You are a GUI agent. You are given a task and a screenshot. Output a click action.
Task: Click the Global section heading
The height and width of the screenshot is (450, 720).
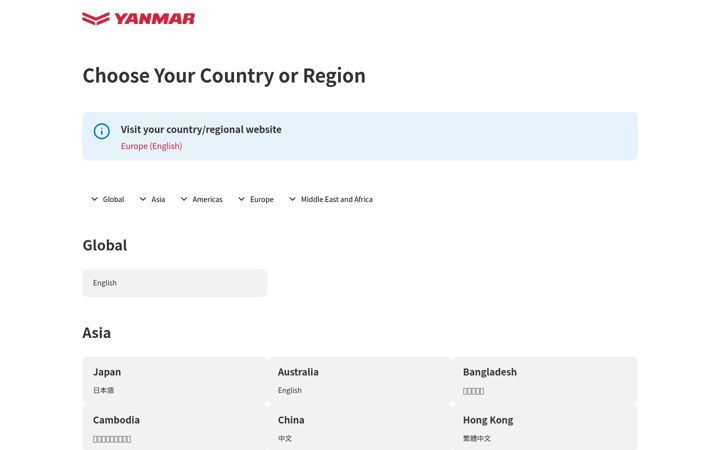[105, 245]
